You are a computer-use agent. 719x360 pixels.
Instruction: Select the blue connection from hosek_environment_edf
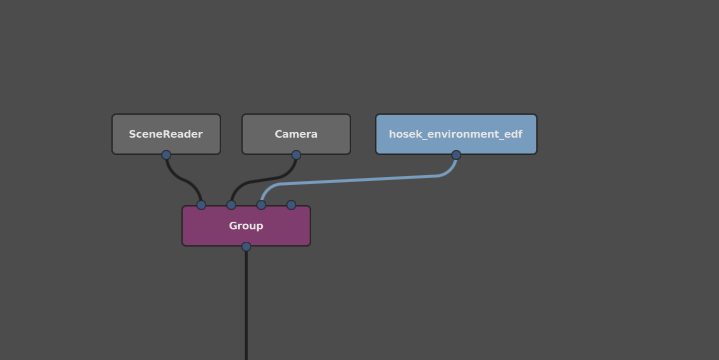(358, 180)
